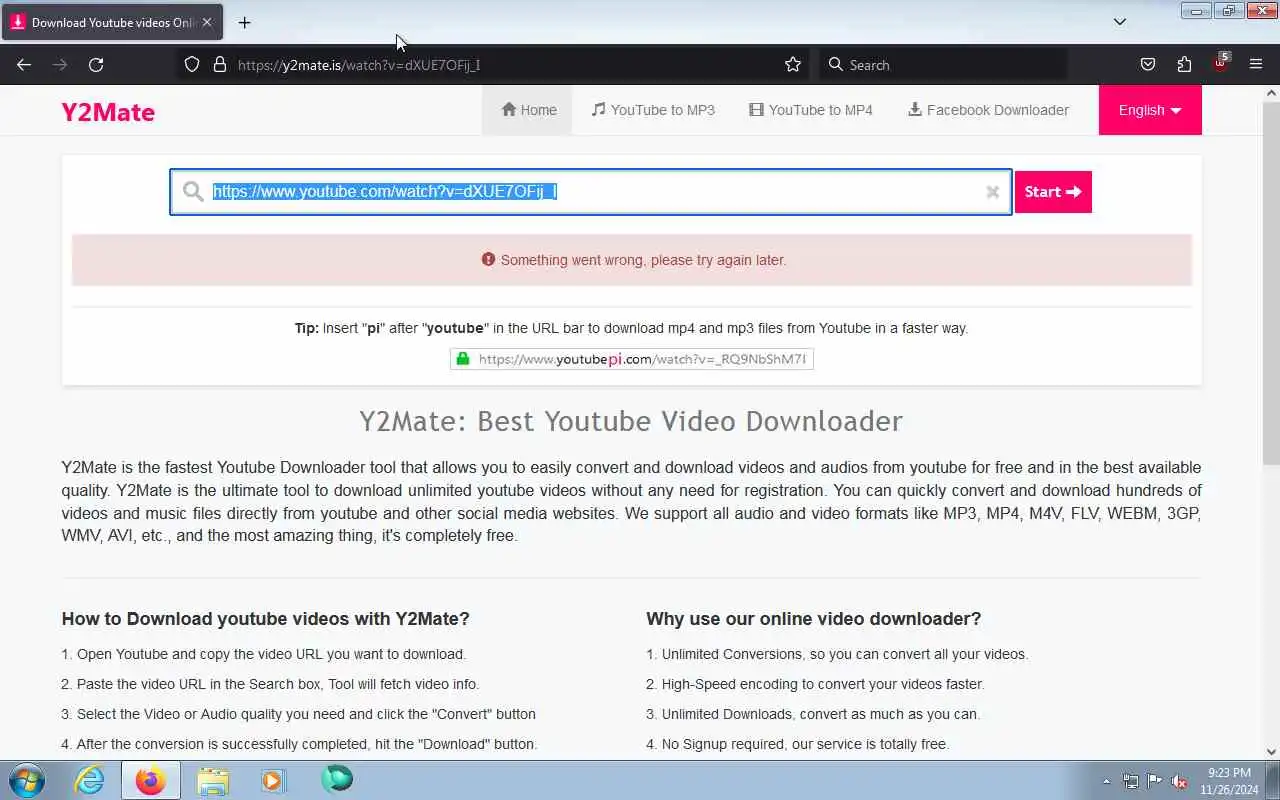1280x800 pixels.
Task: Go back with the browser back arrow
Action: pyautogui.click(x=24, y=65)
